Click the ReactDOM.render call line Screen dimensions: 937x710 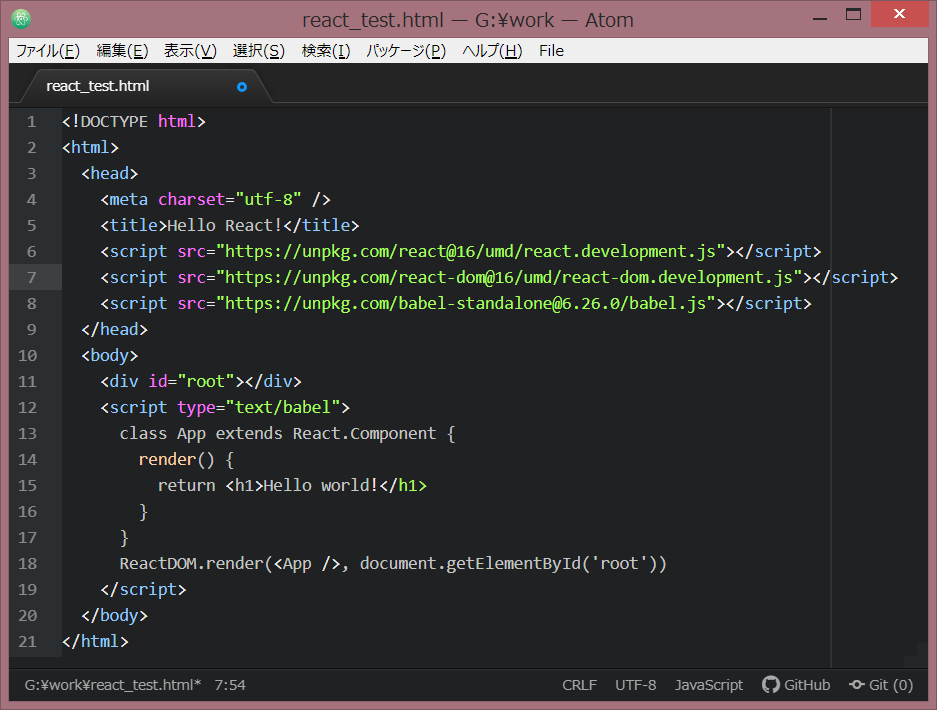coord(393,564)
